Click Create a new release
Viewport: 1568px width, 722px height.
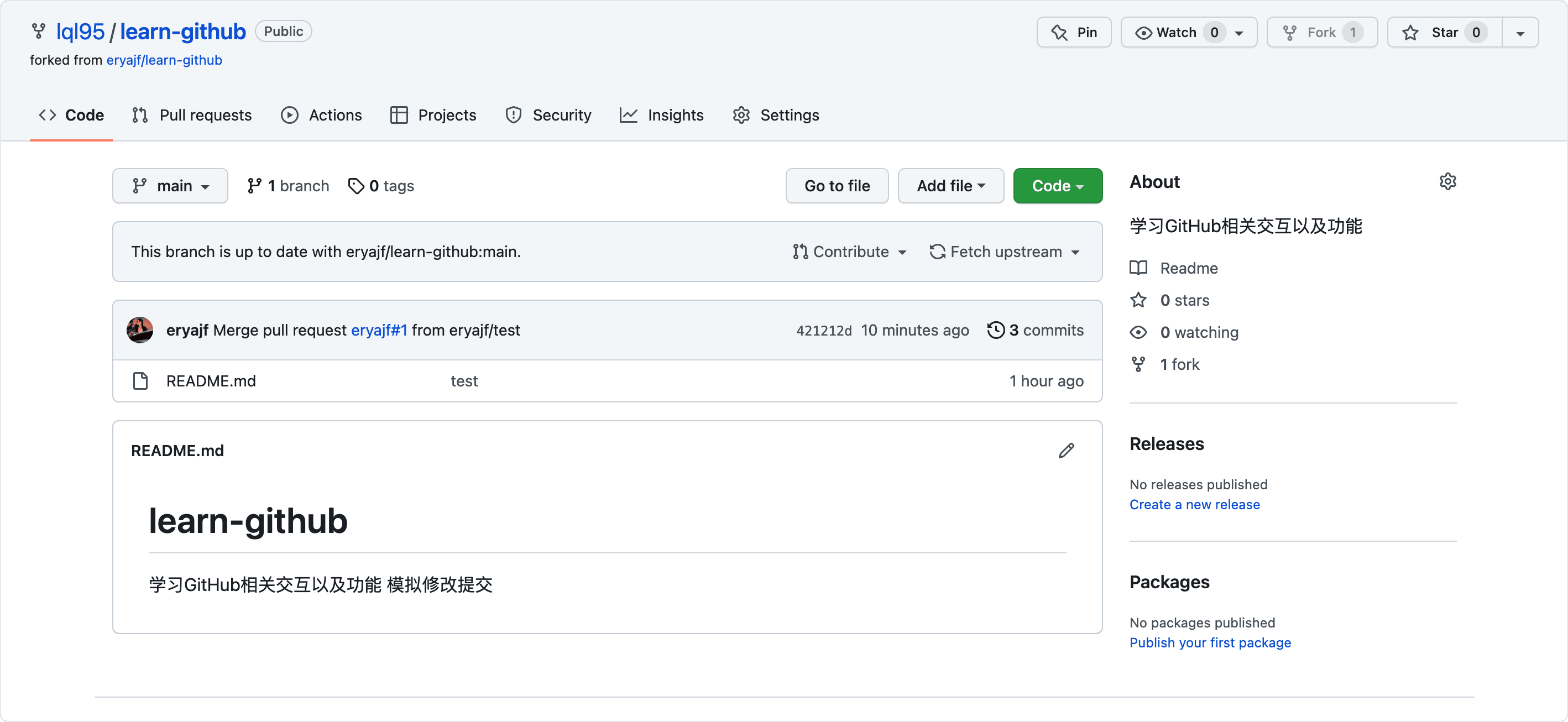(1194, 504)
